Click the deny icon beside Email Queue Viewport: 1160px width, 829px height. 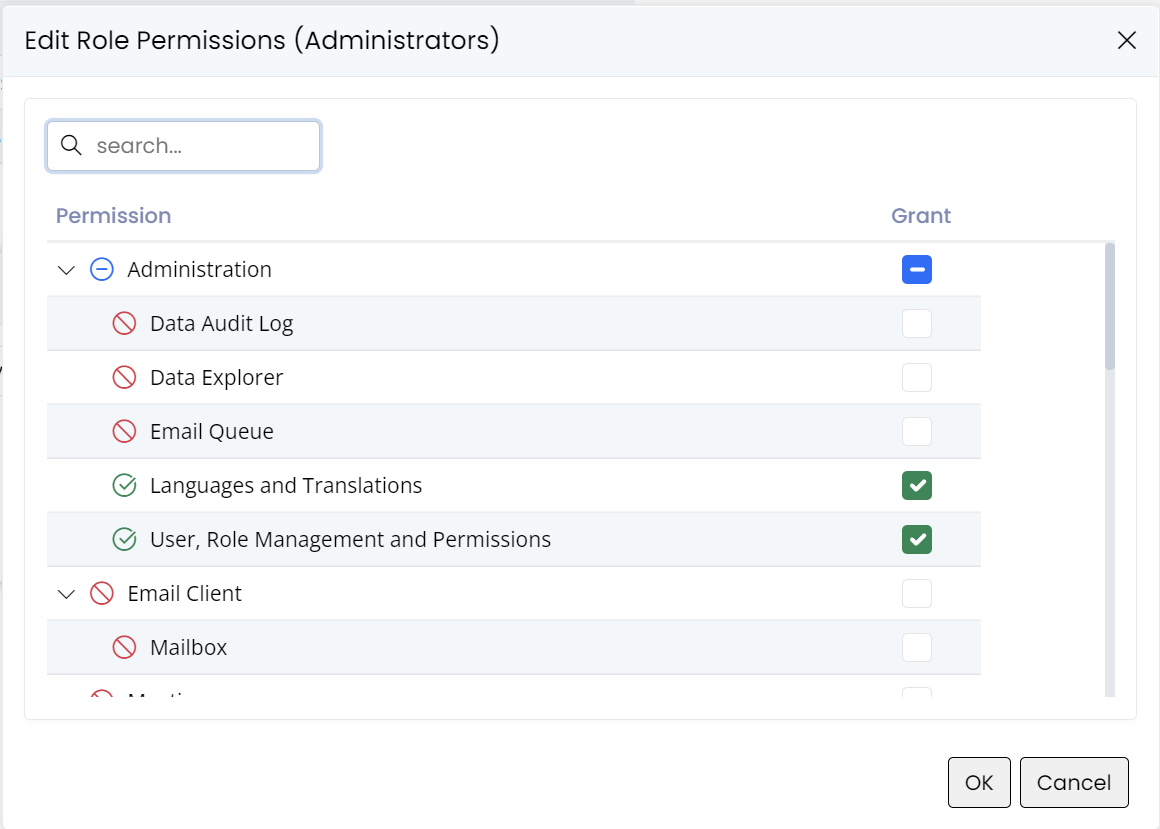124,431
